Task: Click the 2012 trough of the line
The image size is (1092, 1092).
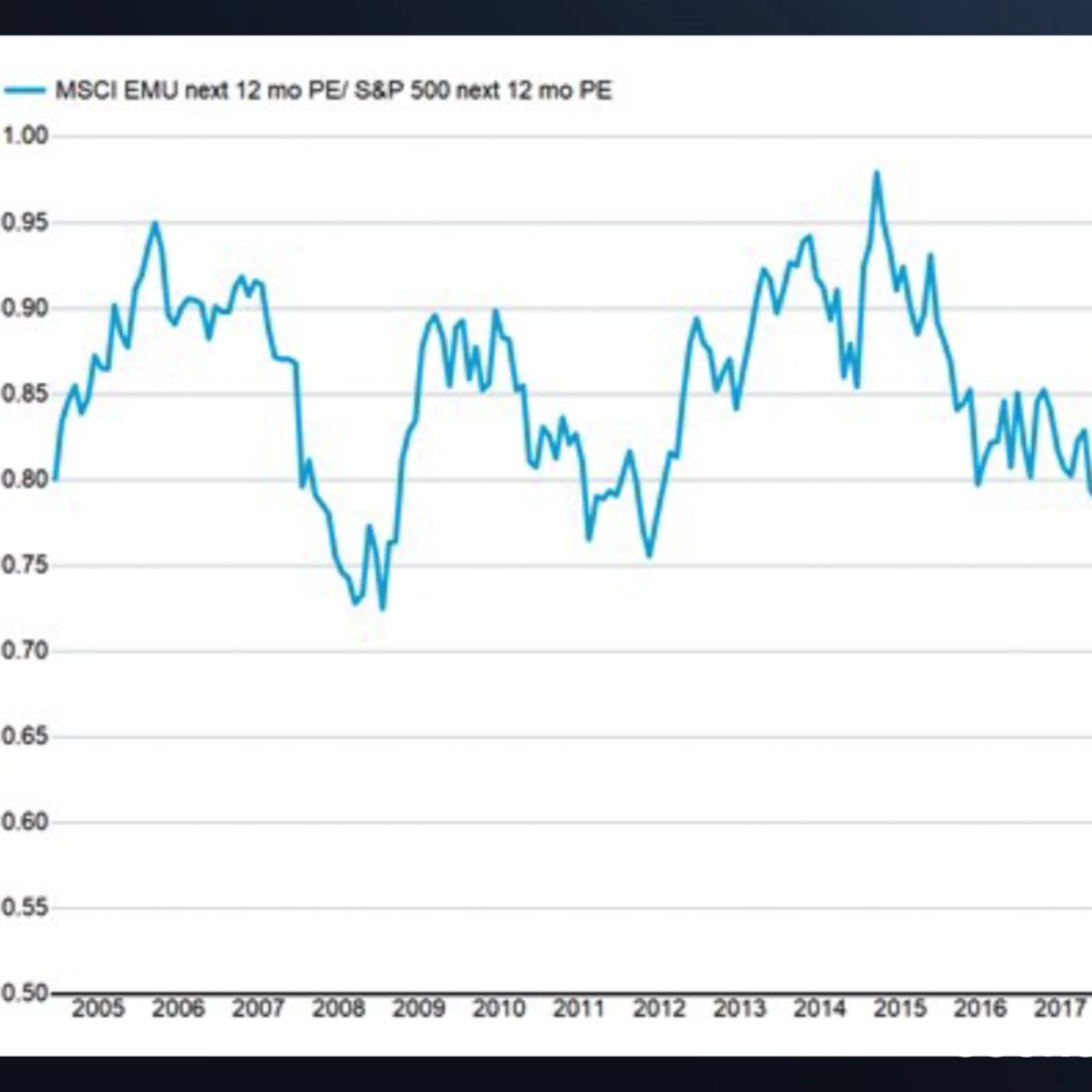Action: click(649, 556)
